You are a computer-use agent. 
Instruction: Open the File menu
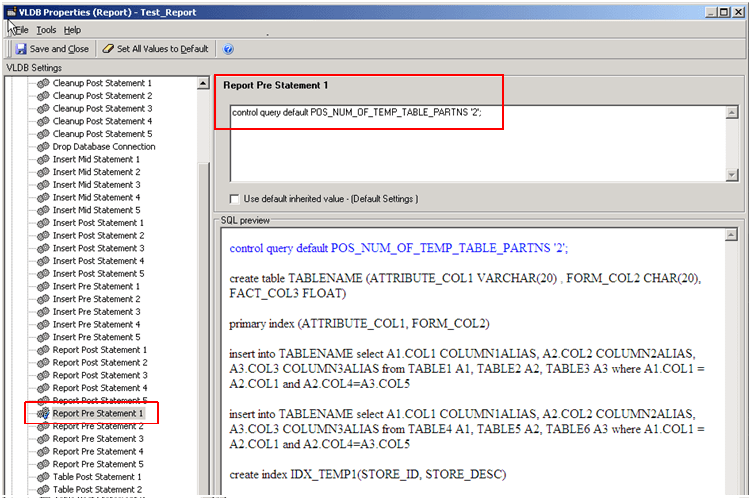point(21,30)
